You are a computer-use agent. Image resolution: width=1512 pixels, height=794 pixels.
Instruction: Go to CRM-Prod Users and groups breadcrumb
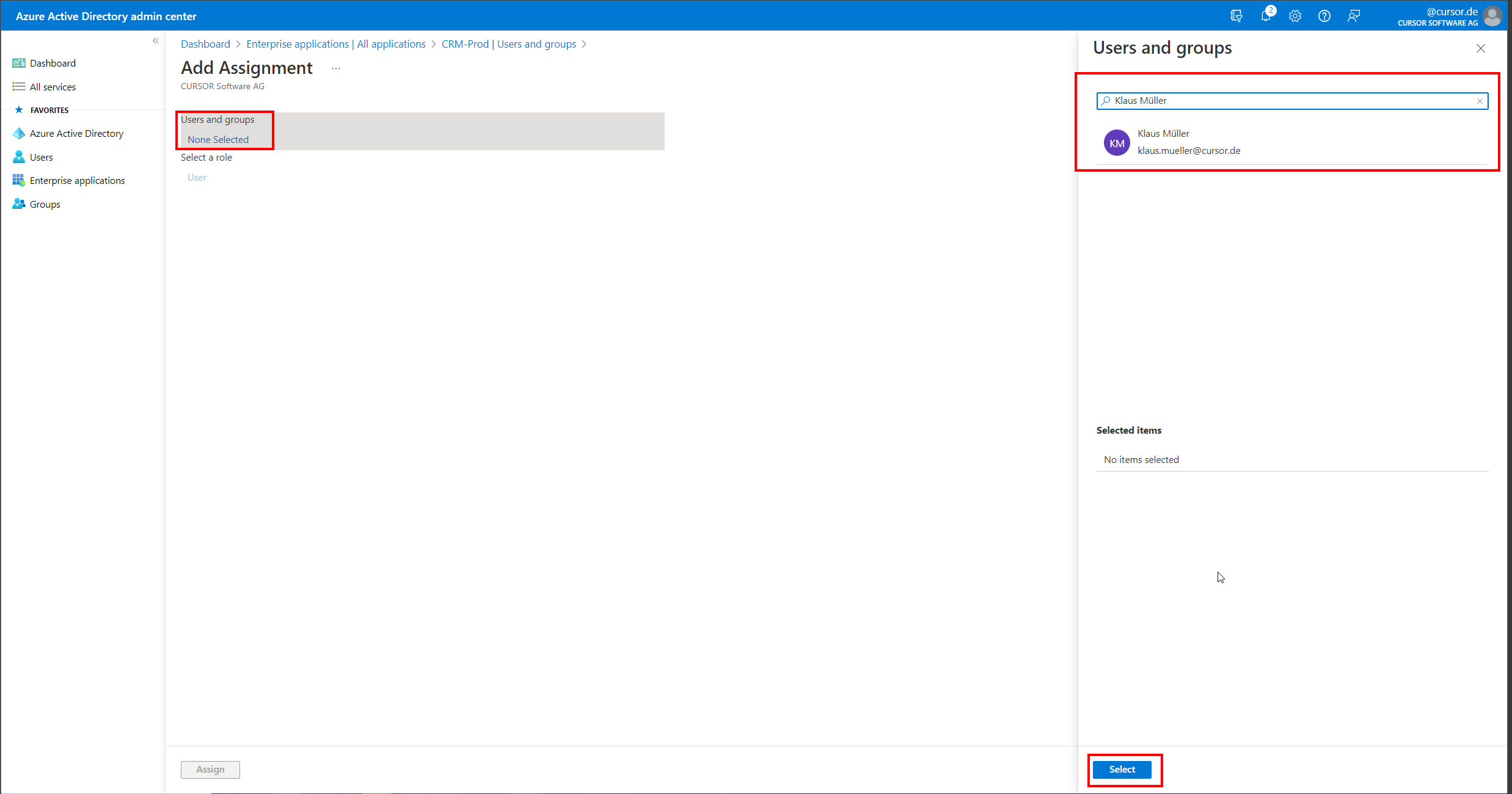[x=509, y=43]
